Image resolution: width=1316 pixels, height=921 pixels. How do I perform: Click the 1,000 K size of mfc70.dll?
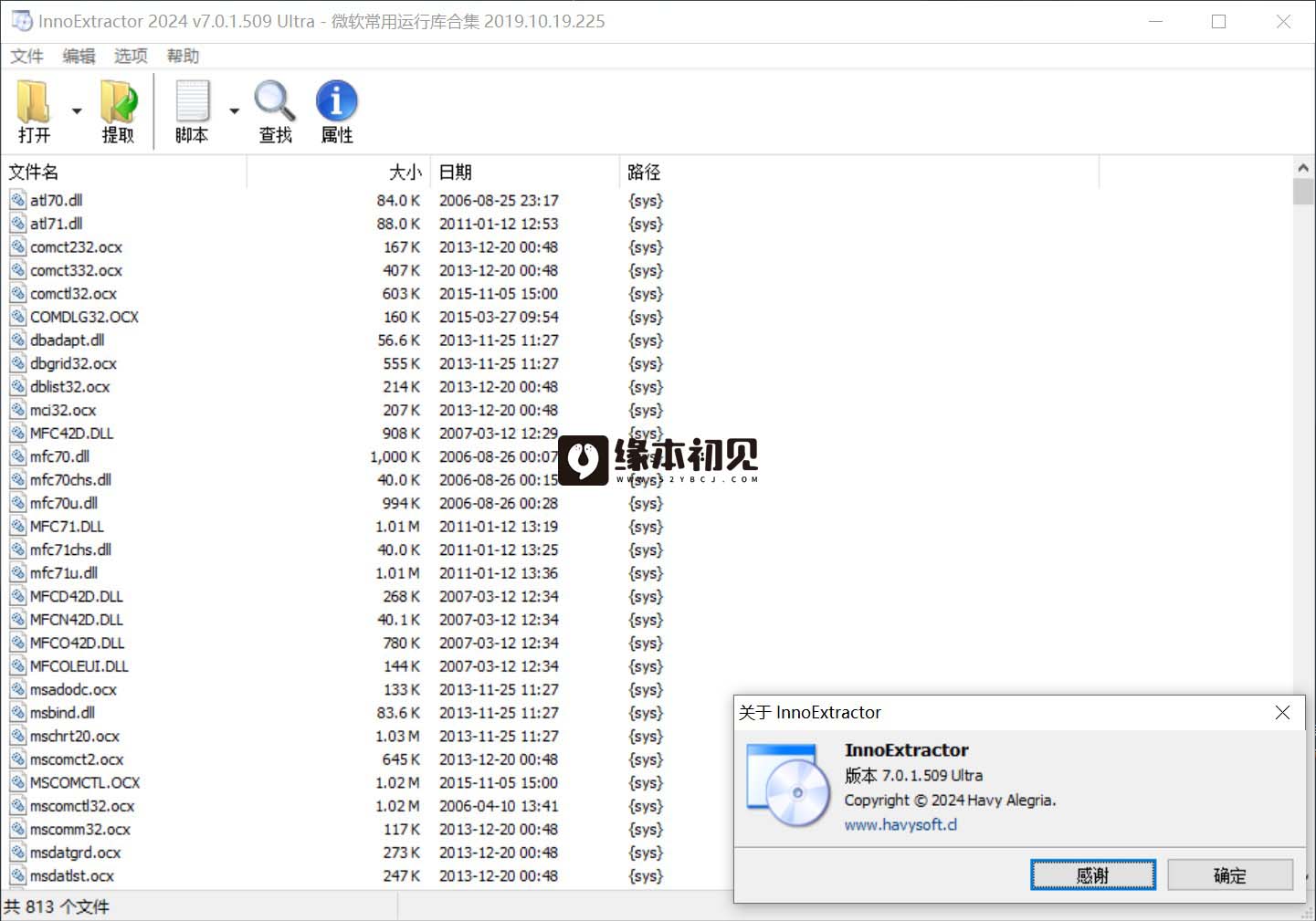pyautogui.click(x=395, y=456)
